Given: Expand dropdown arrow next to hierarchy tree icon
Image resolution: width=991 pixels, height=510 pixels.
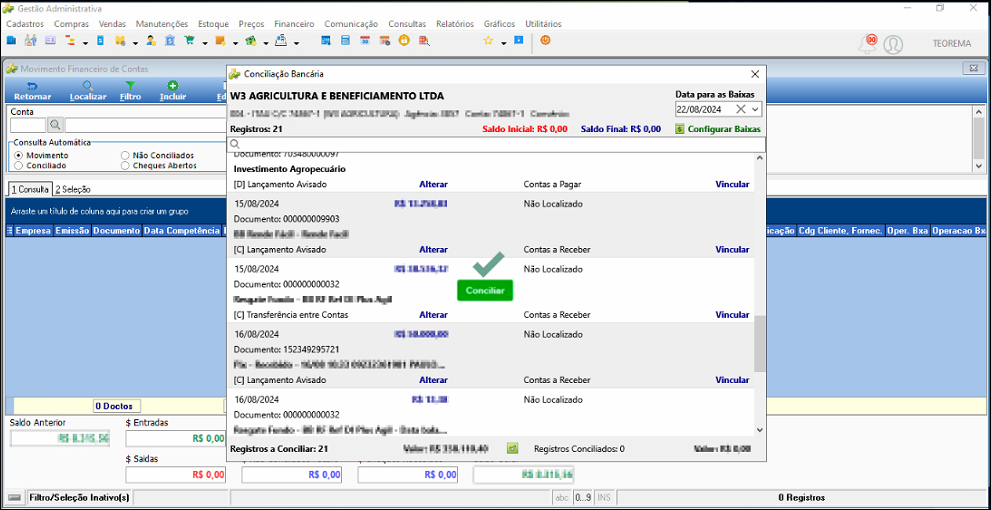Looking at the screenshot, I should pyautogui.click(x=84, y=43).
